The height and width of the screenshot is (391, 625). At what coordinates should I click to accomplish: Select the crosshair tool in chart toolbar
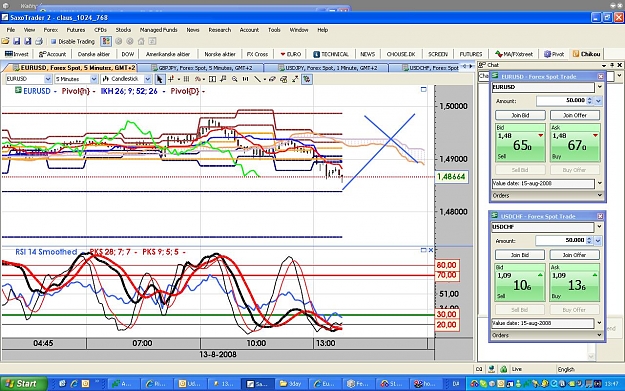pyautogui.click(x=172, y=79)
